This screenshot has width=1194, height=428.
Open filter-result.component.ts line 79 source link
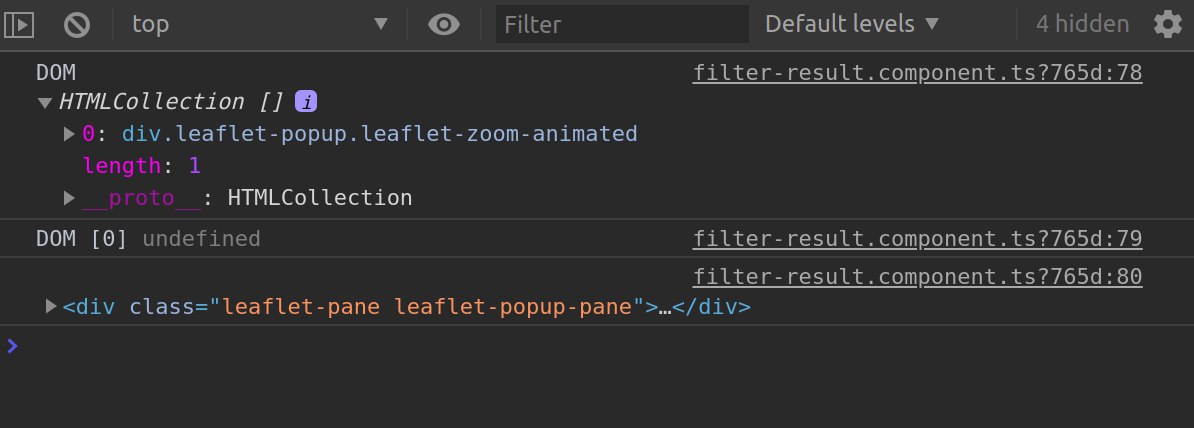(917, 239)
